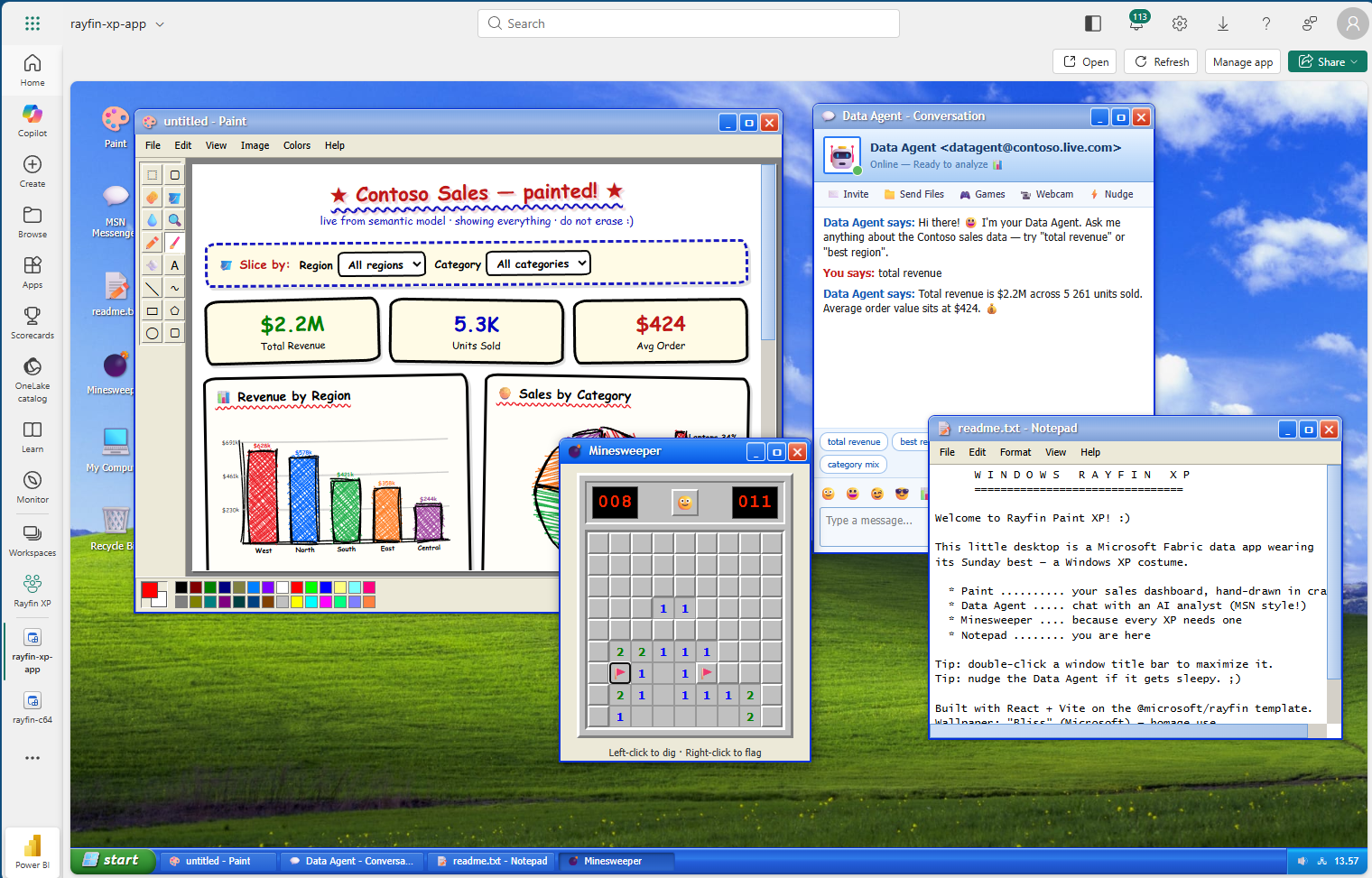1372x878 pixels.
Task: Open the My Computer desktop icon
Action: (112, 449)
